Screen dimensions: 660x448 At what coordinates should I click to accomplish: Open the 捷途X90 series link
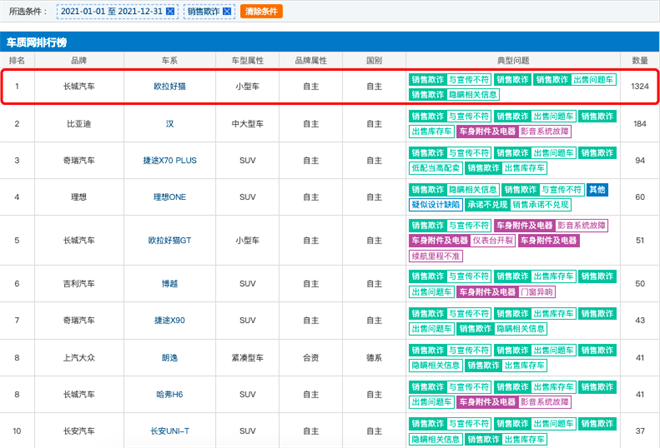[x=170, y=320]
